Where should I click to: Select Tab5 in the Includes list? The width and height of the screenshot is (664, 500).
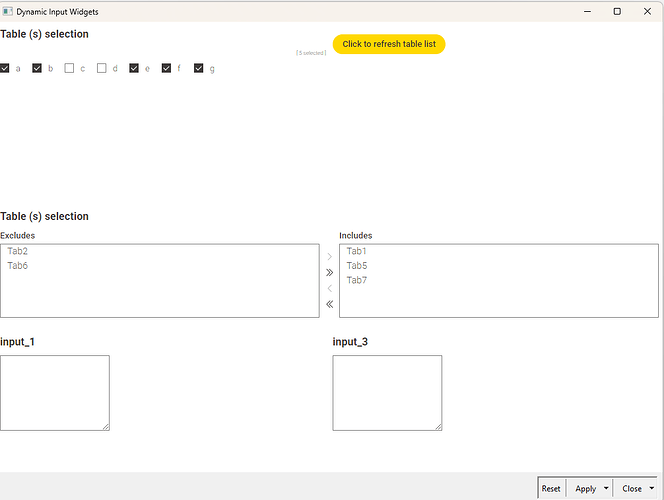pos(357,266)
